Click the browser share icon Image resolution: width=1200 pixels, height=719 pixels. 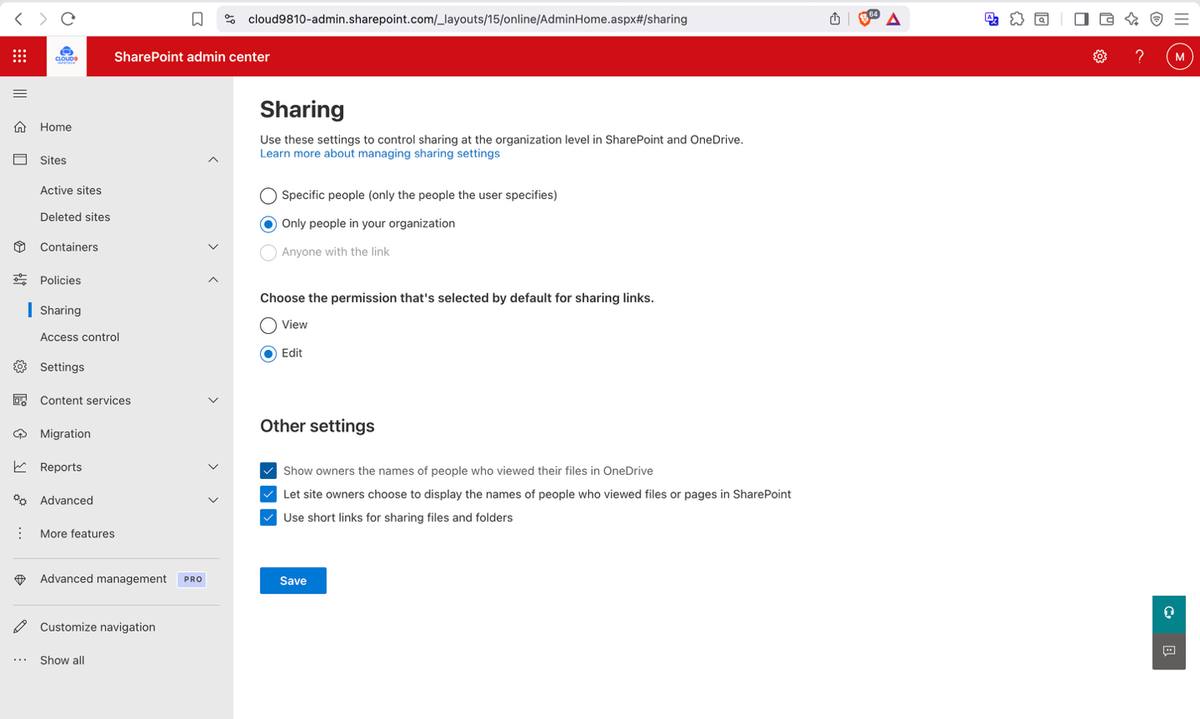(835, 18)
